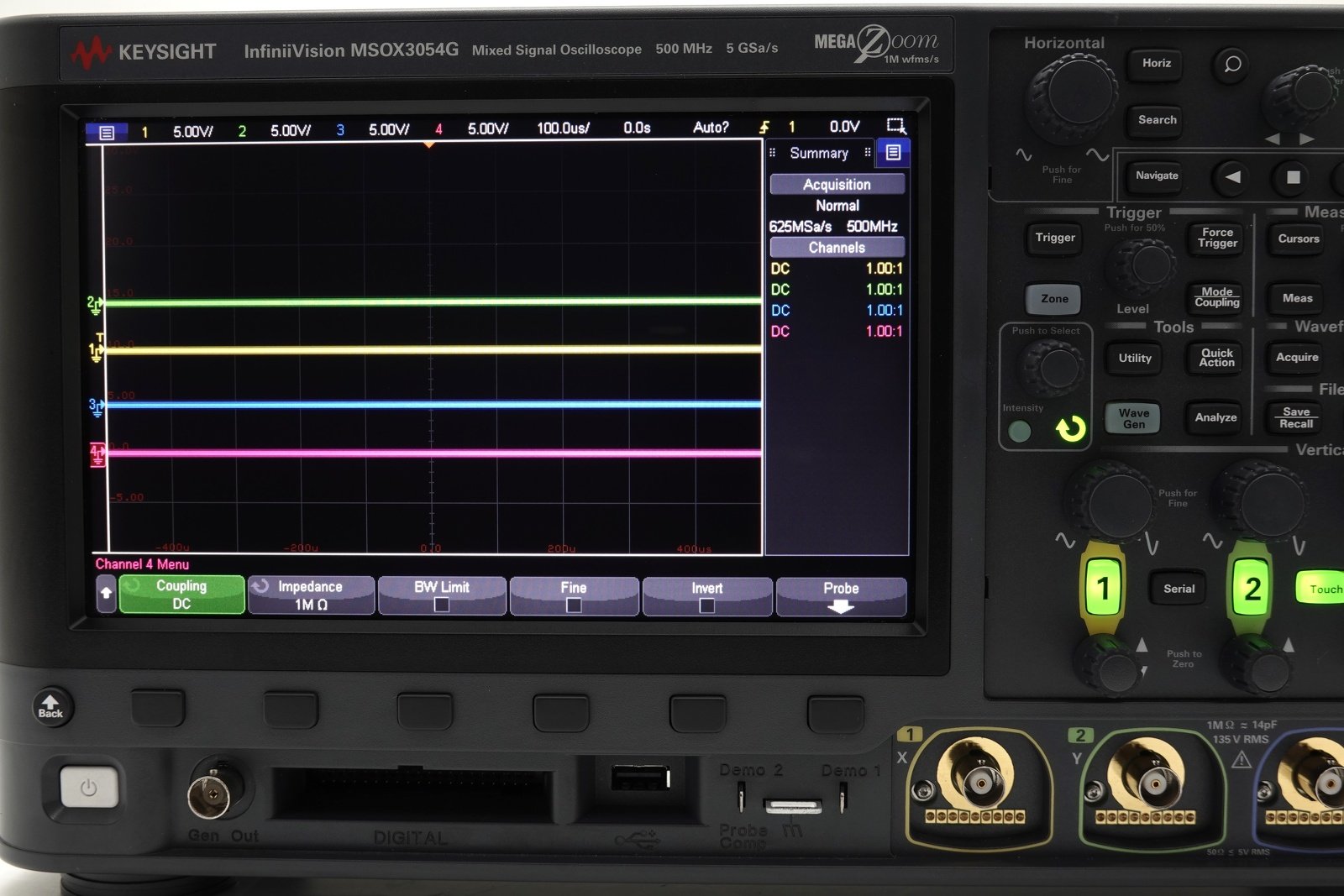Image resolution: width=1344 pixels, height=896 pixels.
Task: Open the Coupling DC softkey
Action: click(x=181, y=594)
